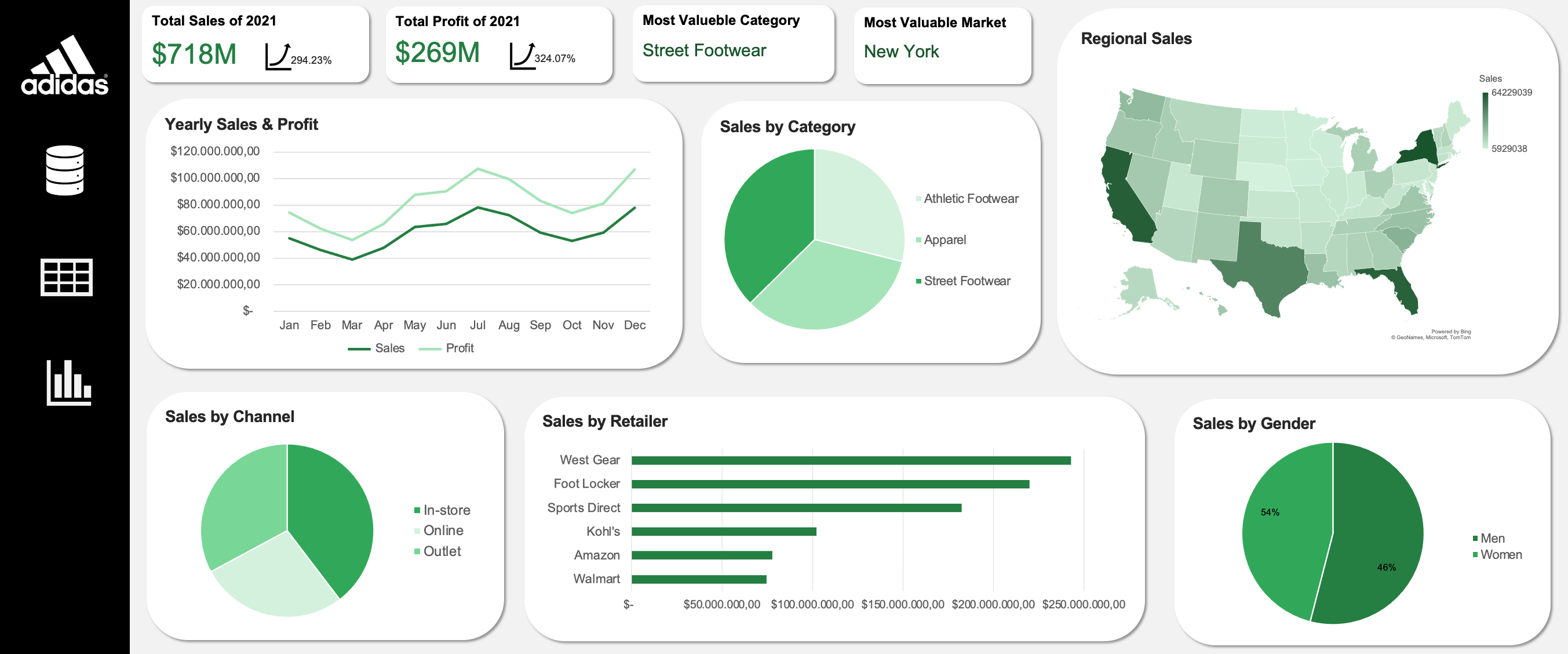The height and width of the screenshot is (654, 1568).
Task: Click the map Sales gradient scale
Action: click(x=1485, y=121)
